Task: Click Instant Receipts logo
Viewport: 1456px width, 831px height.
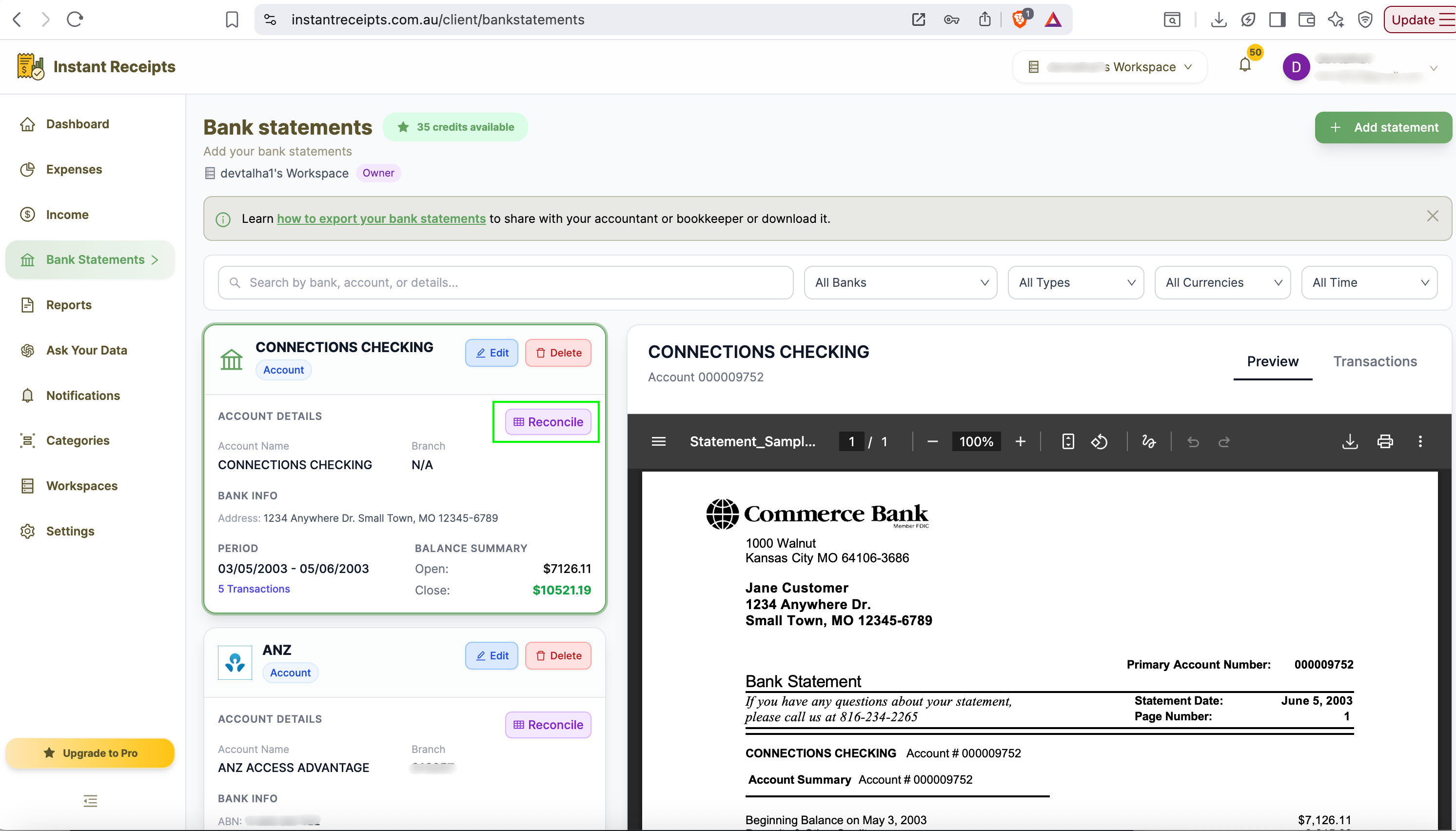Action: 96,67
